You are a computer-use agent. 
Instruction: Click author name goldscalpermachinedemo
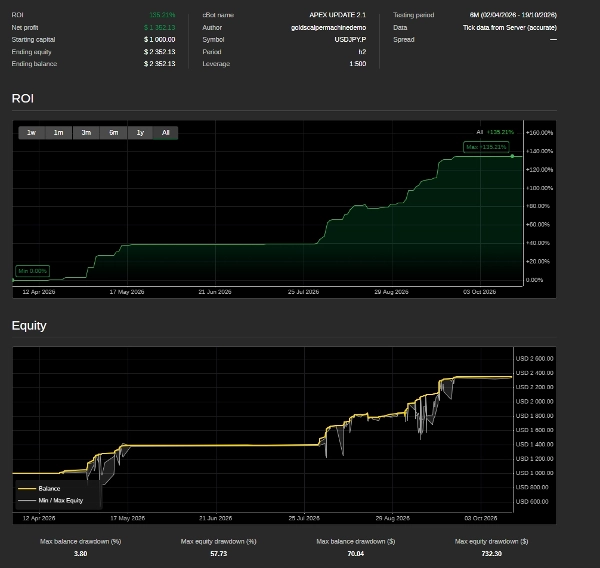tap(328, 28)
